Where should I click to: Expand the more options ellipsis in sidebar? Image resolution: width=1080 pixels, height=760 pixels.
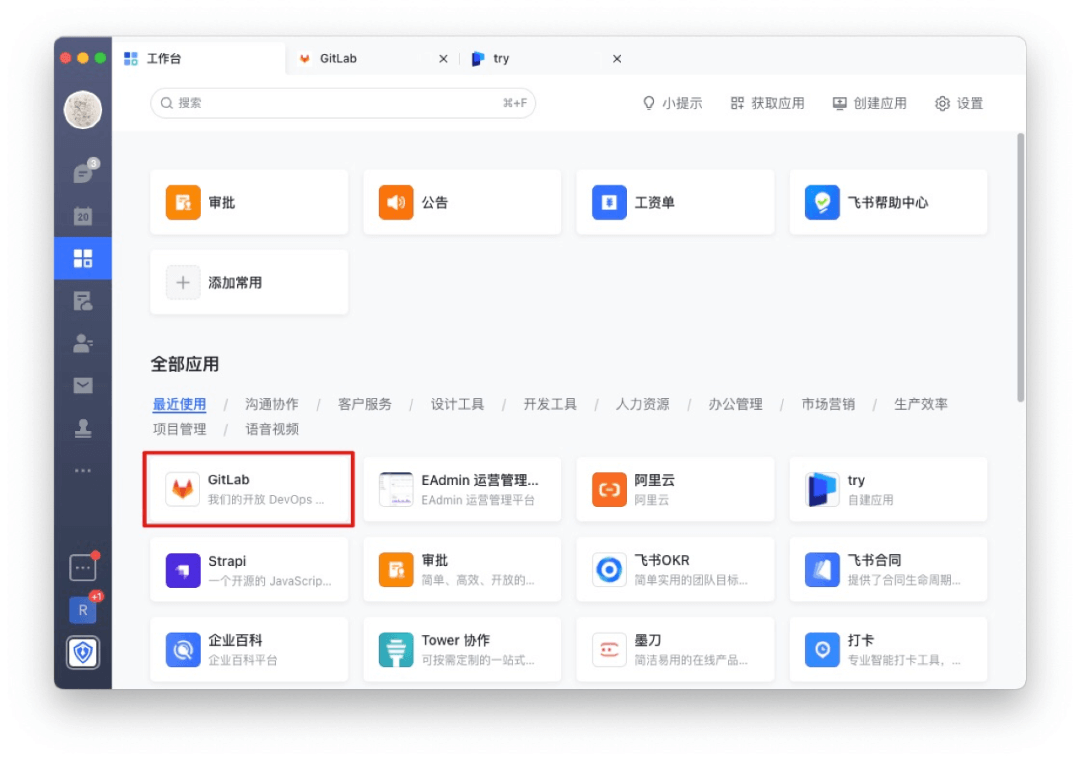click(83, 470)
